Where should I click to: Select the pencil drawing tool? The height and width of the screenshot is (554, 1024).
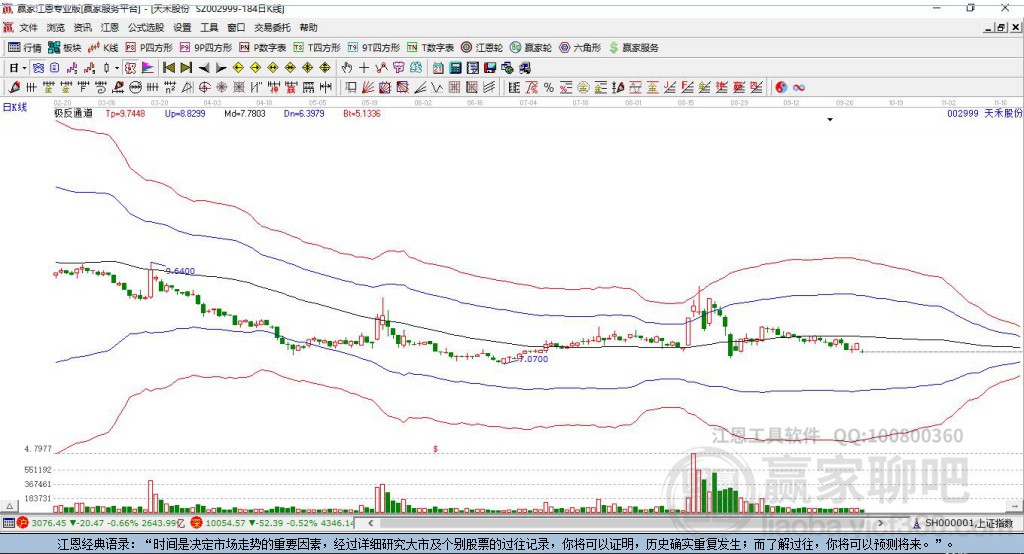click(x=14, y=88)
